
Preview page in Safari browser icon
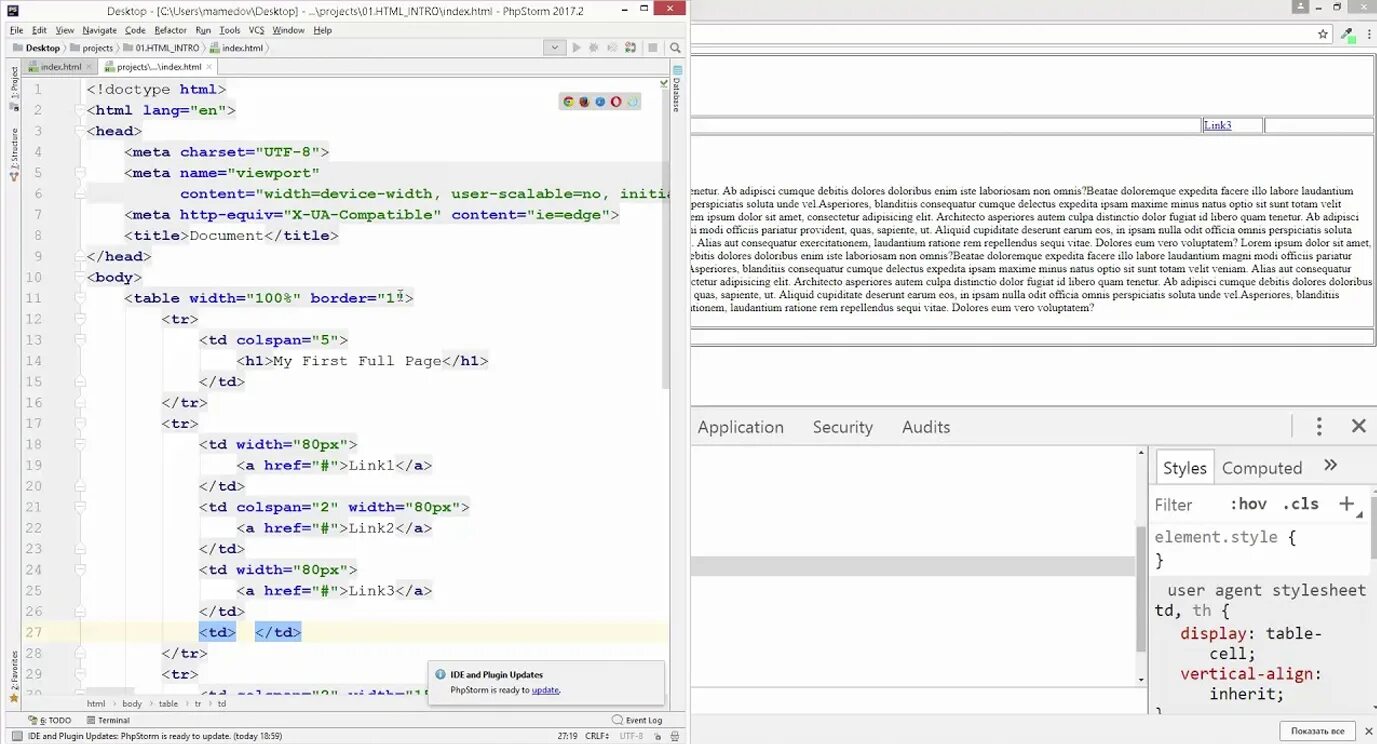pyautogui.click(x=600, y=101)
